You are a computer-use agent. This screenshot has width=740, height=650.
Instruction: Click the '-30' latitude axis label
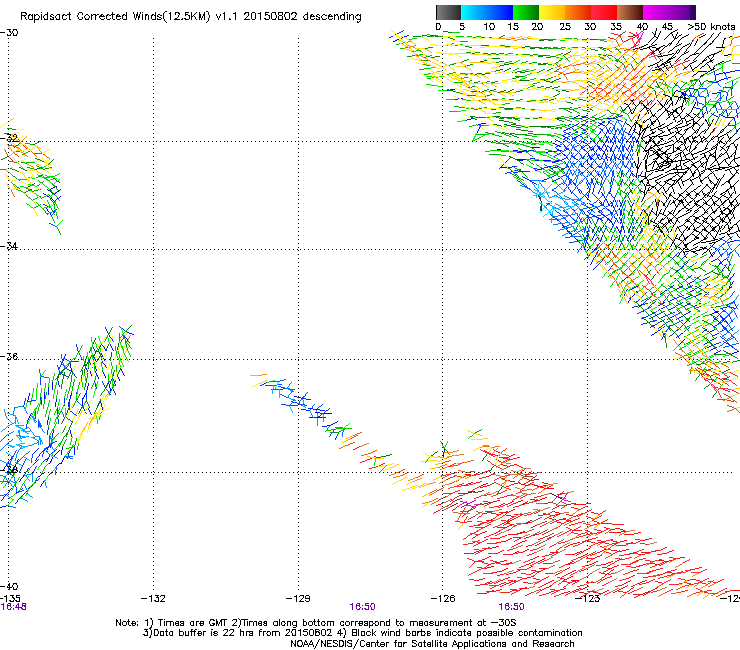point(9,33)
